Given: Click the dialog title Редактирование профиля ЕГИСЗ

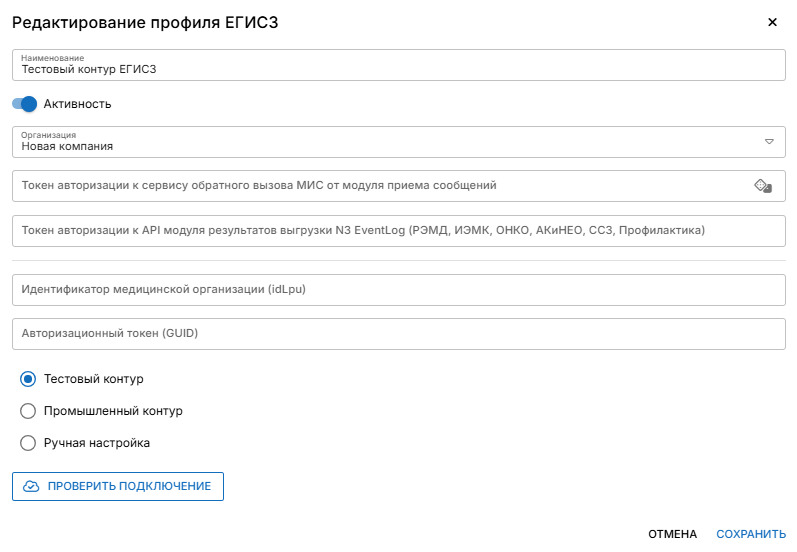Looking at the screenshot, I should [x=144, y=22].
